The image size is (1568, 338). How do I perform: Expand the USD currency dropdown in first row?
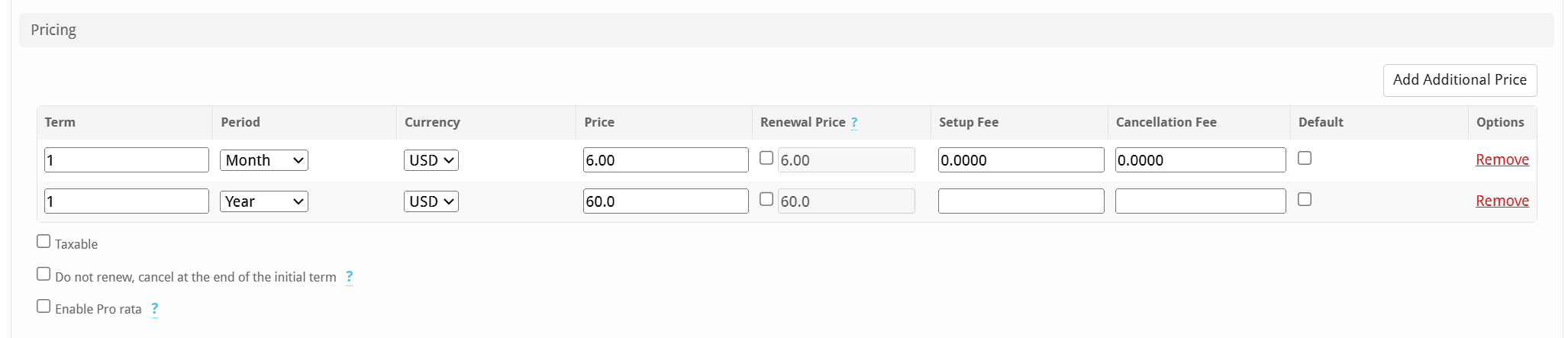[431, 160]
